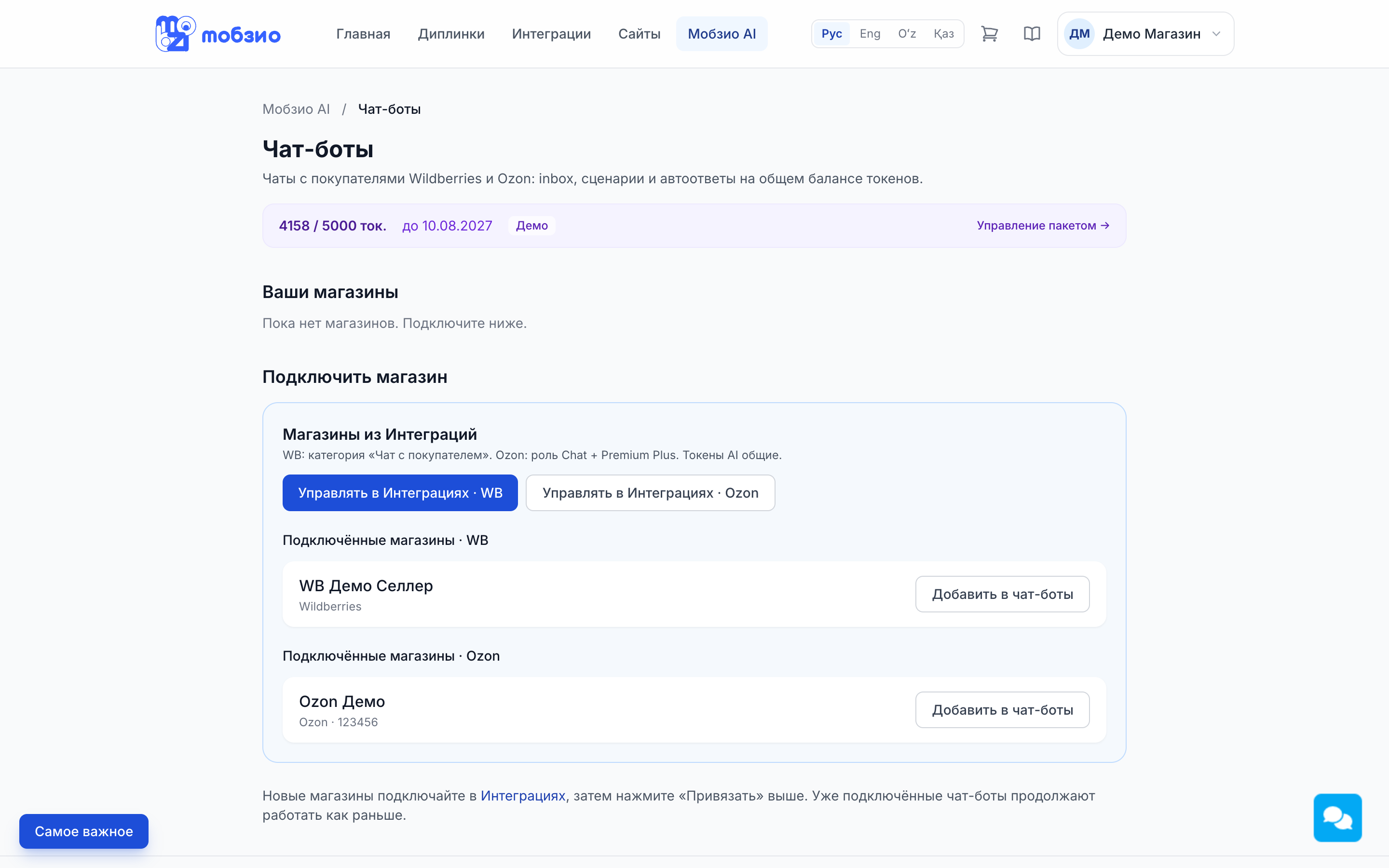Click the Чат-боты breadcrumb text
This screenshot has width=1389, height=868.
point(389,109)
